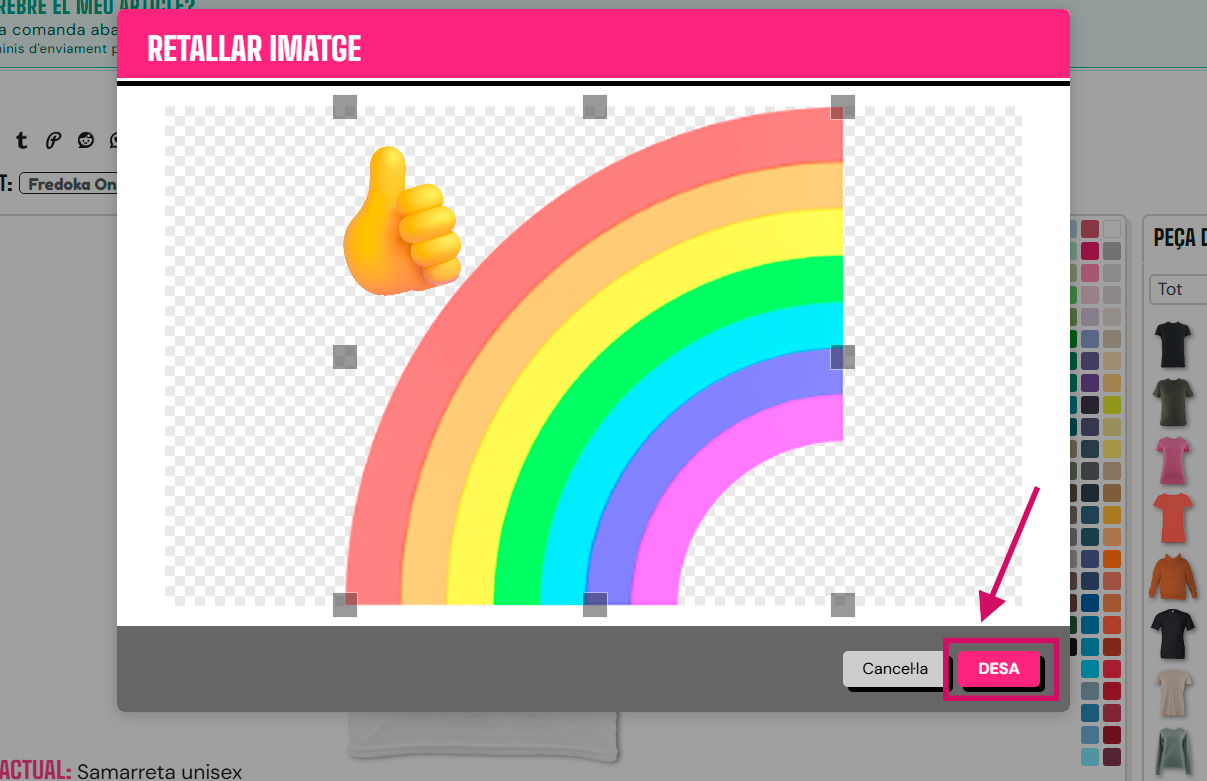Select the middle-left crop handle
The height and width of the screenshot is (781, 1207).
[344, 357]
